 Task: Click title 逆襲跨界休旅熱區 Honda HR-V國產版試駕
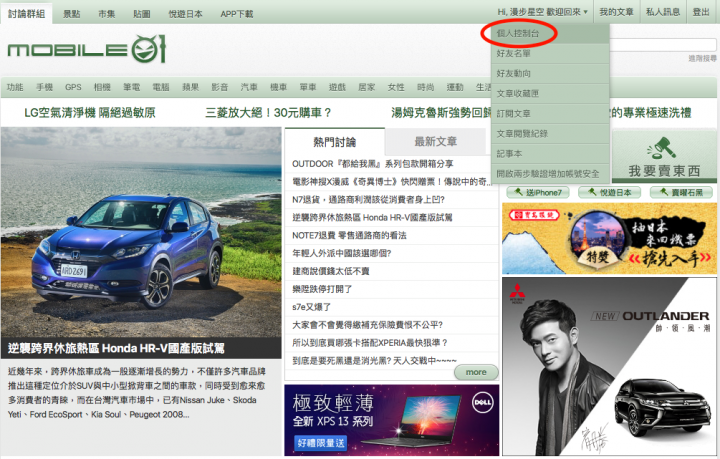tap(116, 348)
